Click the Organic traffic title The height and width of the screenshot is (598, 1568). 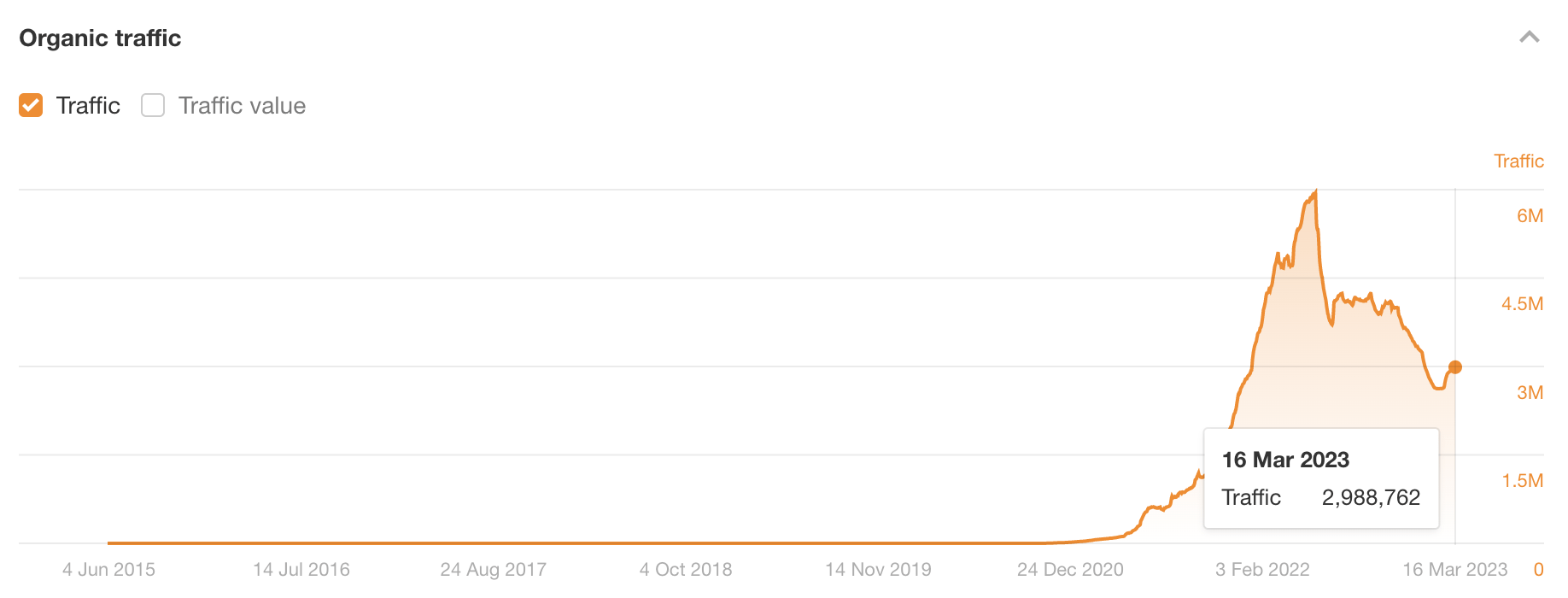[100, 38]
